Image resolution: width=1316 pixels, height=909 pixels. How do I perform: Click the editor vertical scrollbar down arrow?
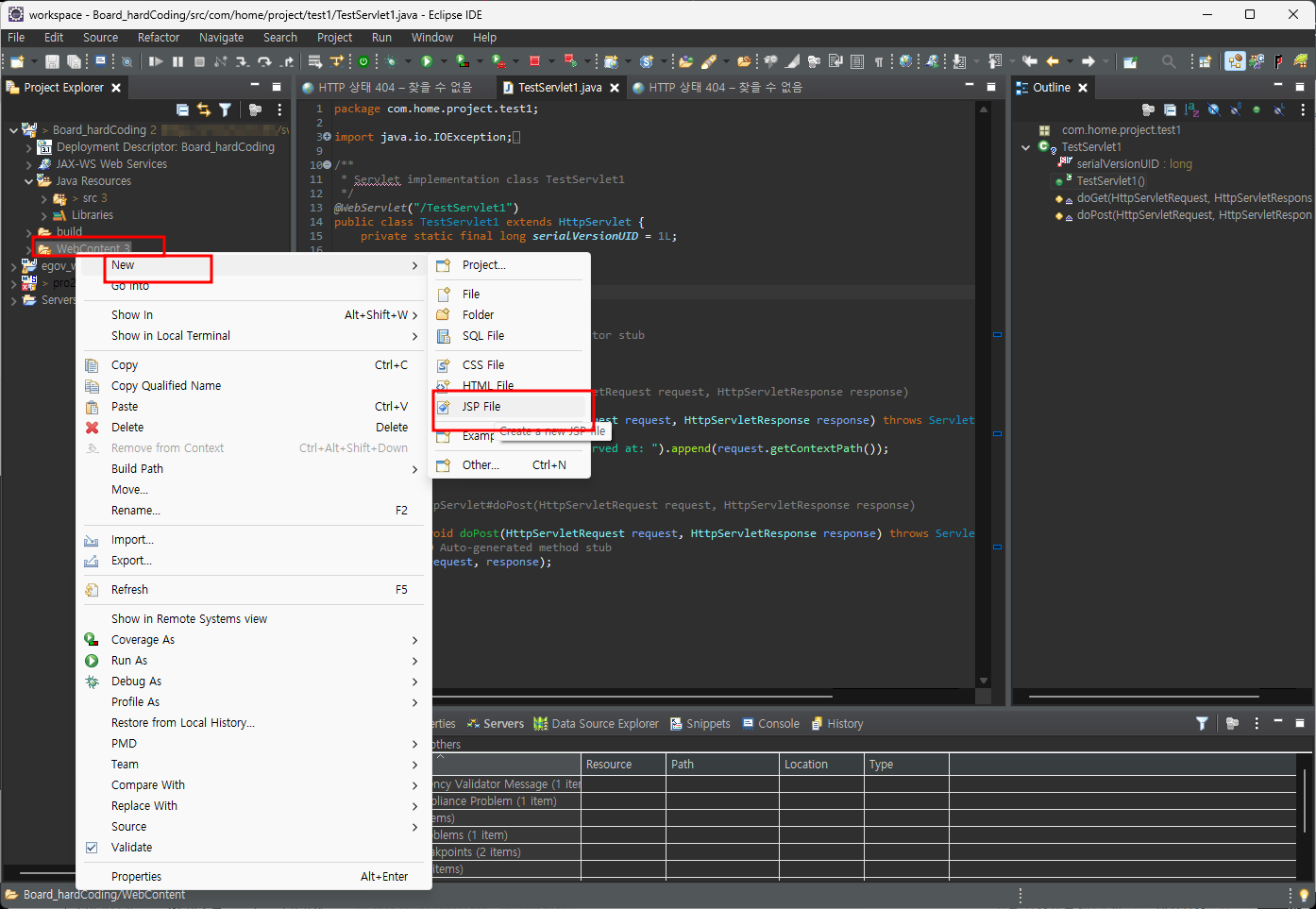[x=984, y=681]
